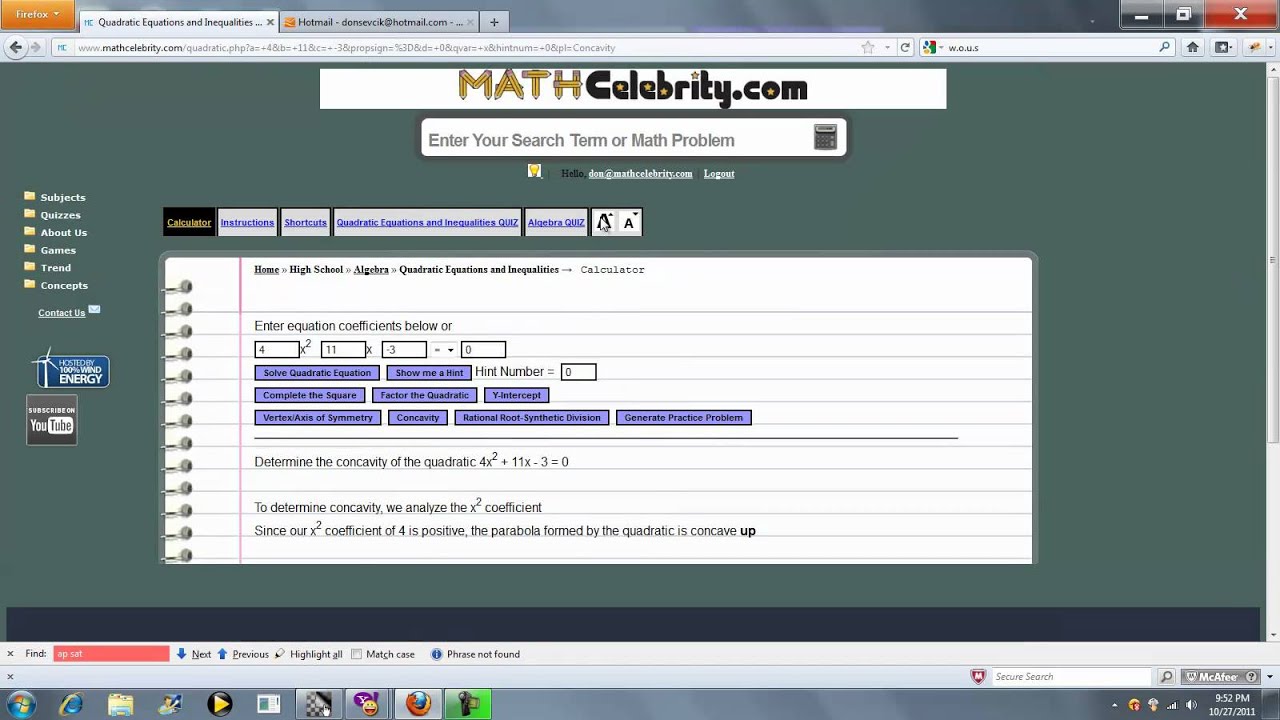
Task: Switch to the Quadratic Equations and Inequalities tab
Action: pyautogui.click(x=177, y=22)
